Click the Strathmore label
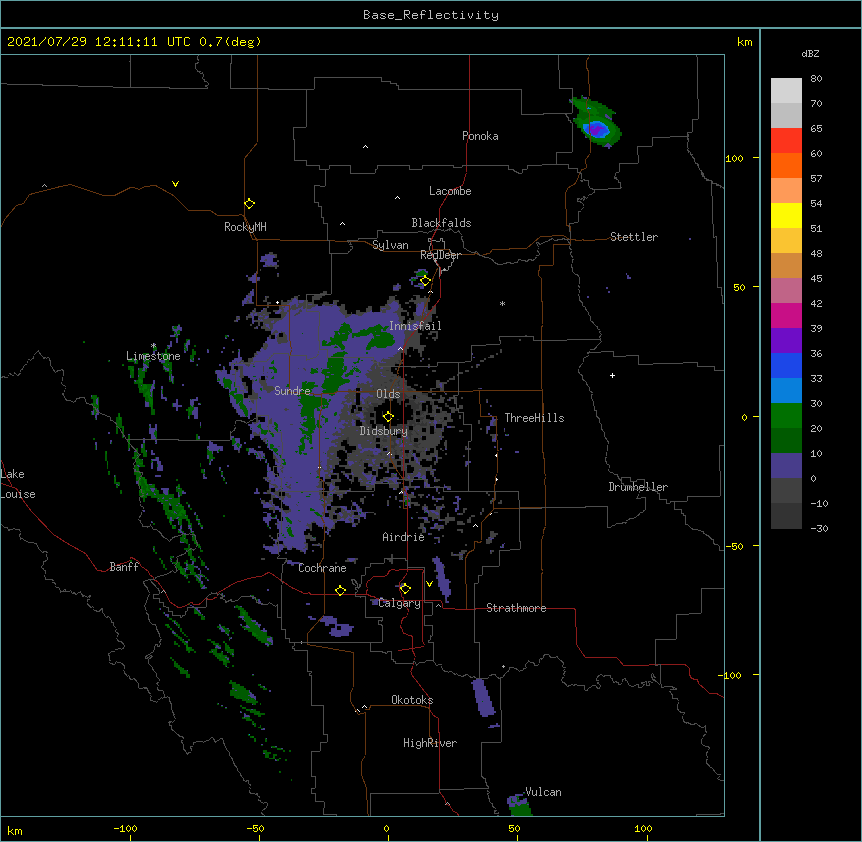 coord(516,608)
